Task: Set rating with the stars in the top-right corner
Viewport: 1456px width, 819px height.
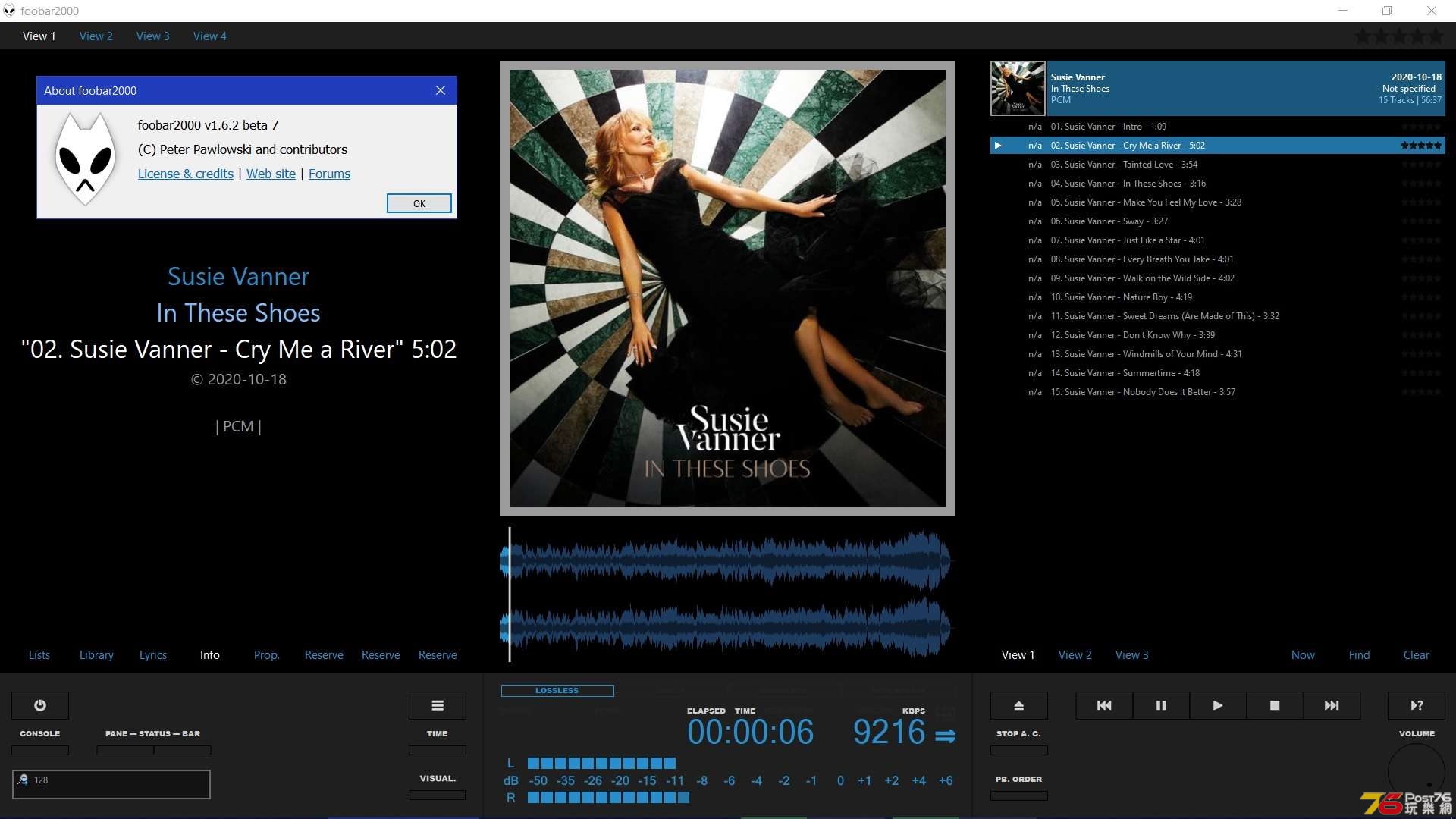Action: pos(1399,36)
